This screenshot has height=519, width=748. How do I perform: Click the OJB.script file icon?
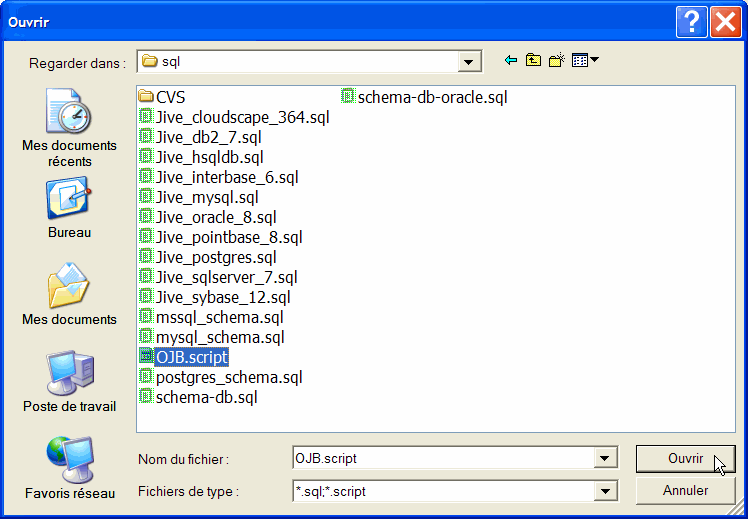[145, 356]
